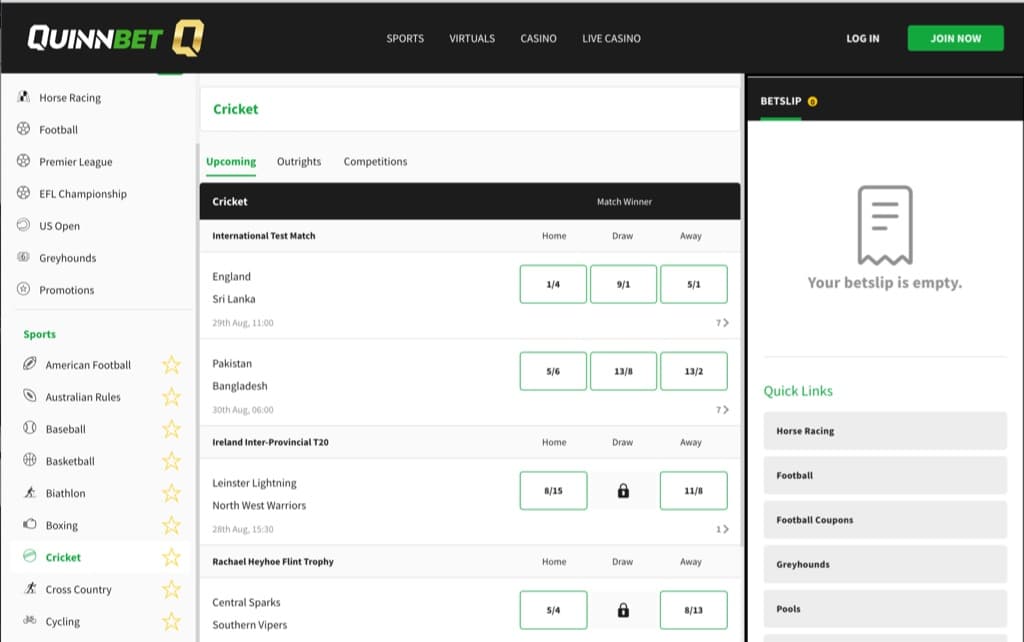Click the Log In button
This screenshot has height=642, width=1024.
[863, 39]
